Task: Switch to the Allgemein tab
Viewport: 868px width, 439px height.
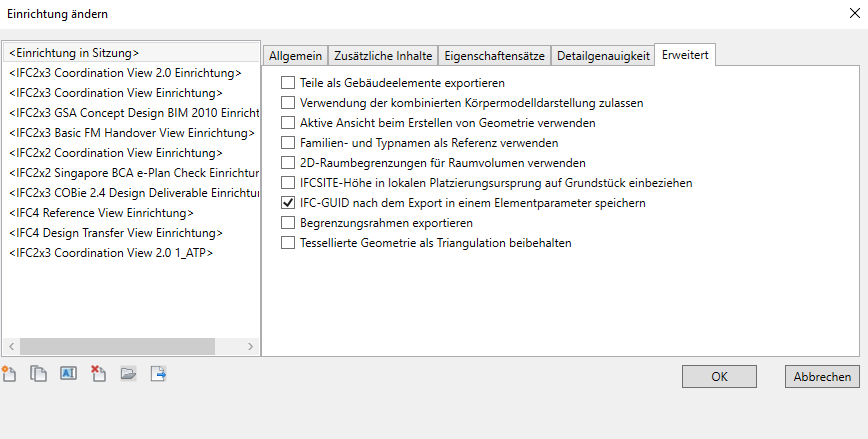Action: 294,55
